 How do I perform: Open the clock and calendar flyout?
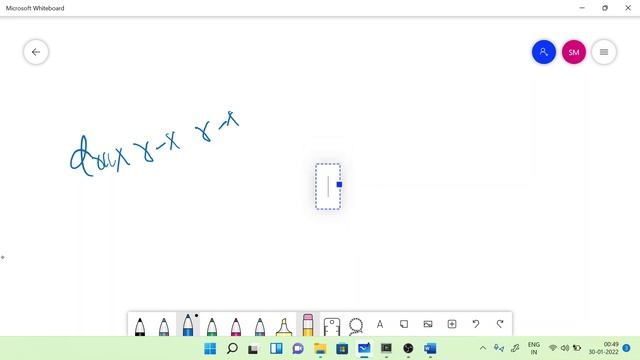point(604,348)
